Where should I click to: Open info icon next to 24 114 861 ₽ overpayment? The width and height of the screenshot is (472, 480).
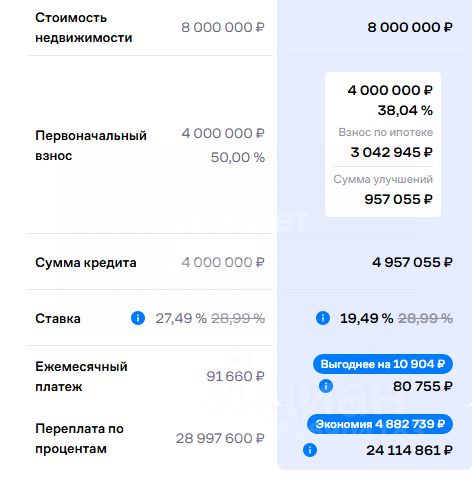[x=310, y=450]
